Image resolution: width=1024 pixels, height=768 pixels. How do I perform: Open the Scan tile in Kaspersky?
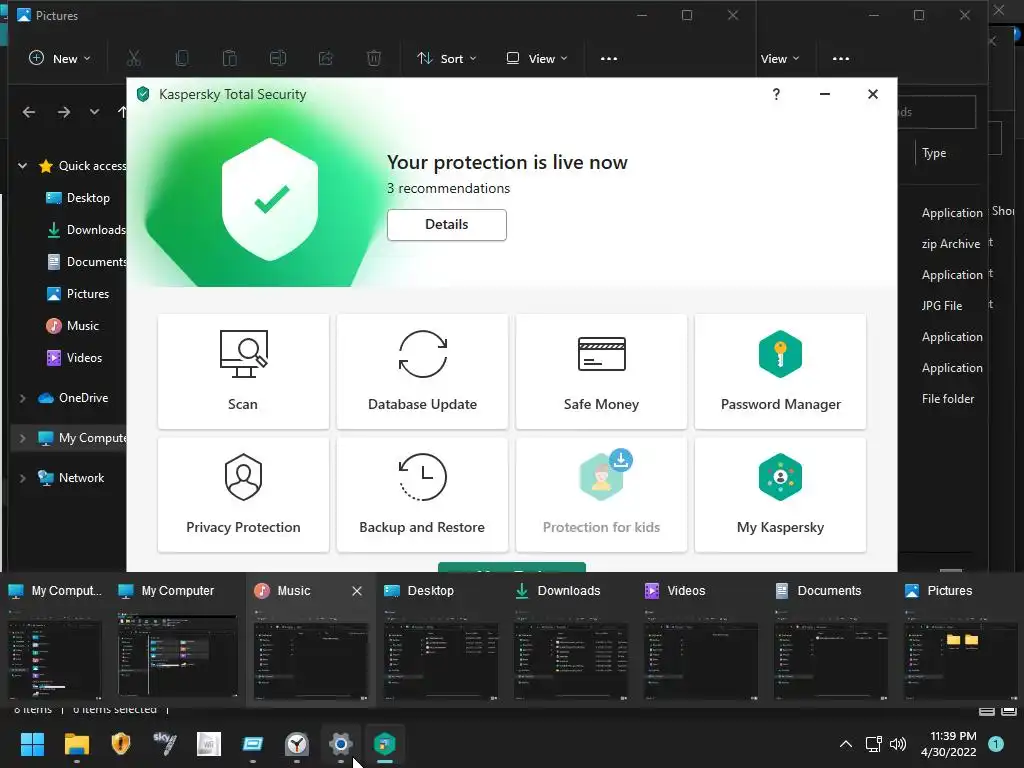243,372
